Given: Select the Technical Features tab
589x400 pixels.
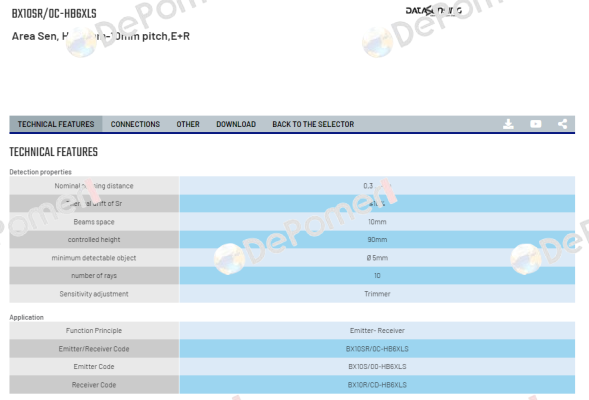Looking at the screenshot, I should [56, 124].
